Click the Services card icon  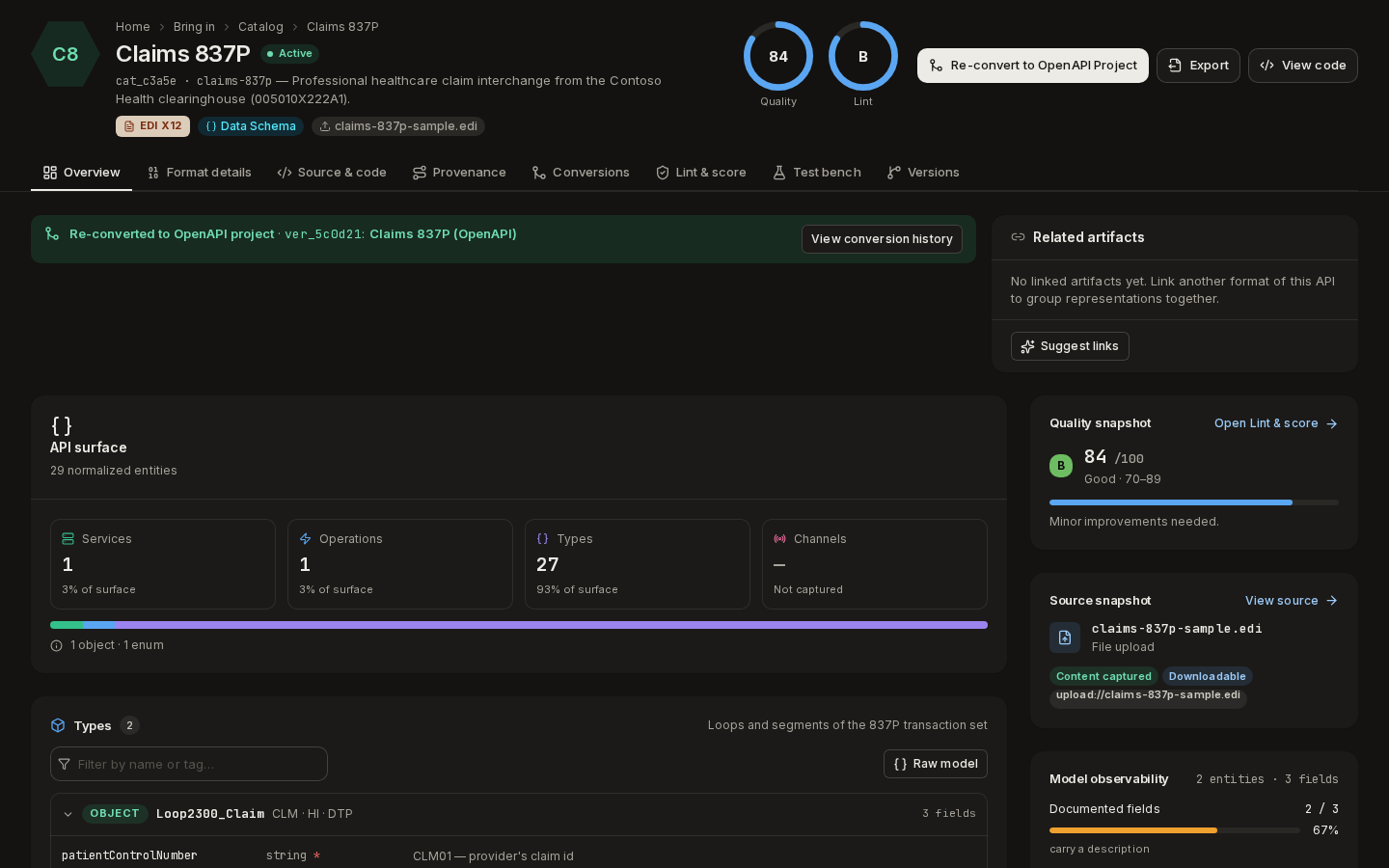click(x=68, y=539)
